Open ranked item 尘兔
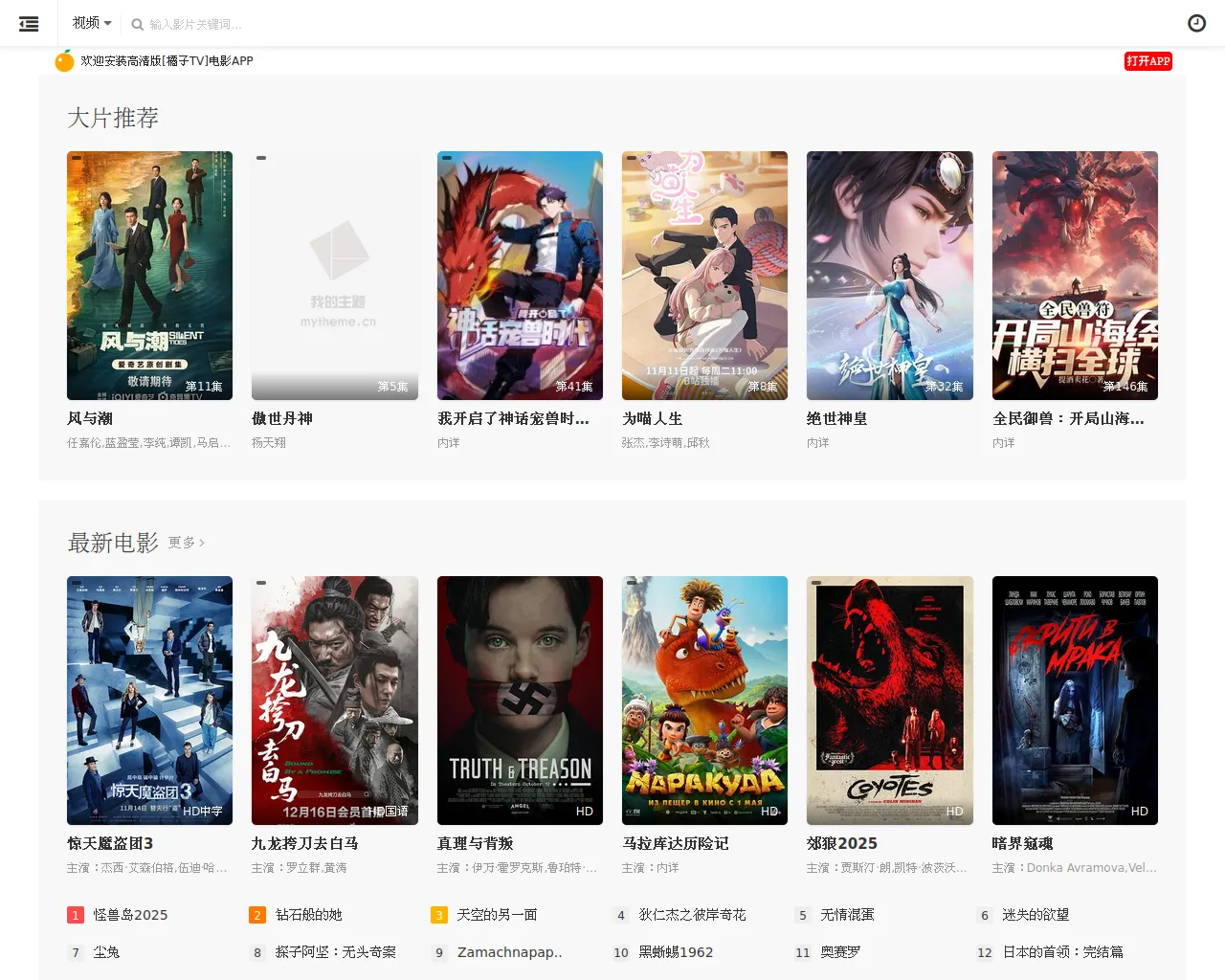This screenshot has height=980, width=1225. pyautogui.click(x=106, y=952)
